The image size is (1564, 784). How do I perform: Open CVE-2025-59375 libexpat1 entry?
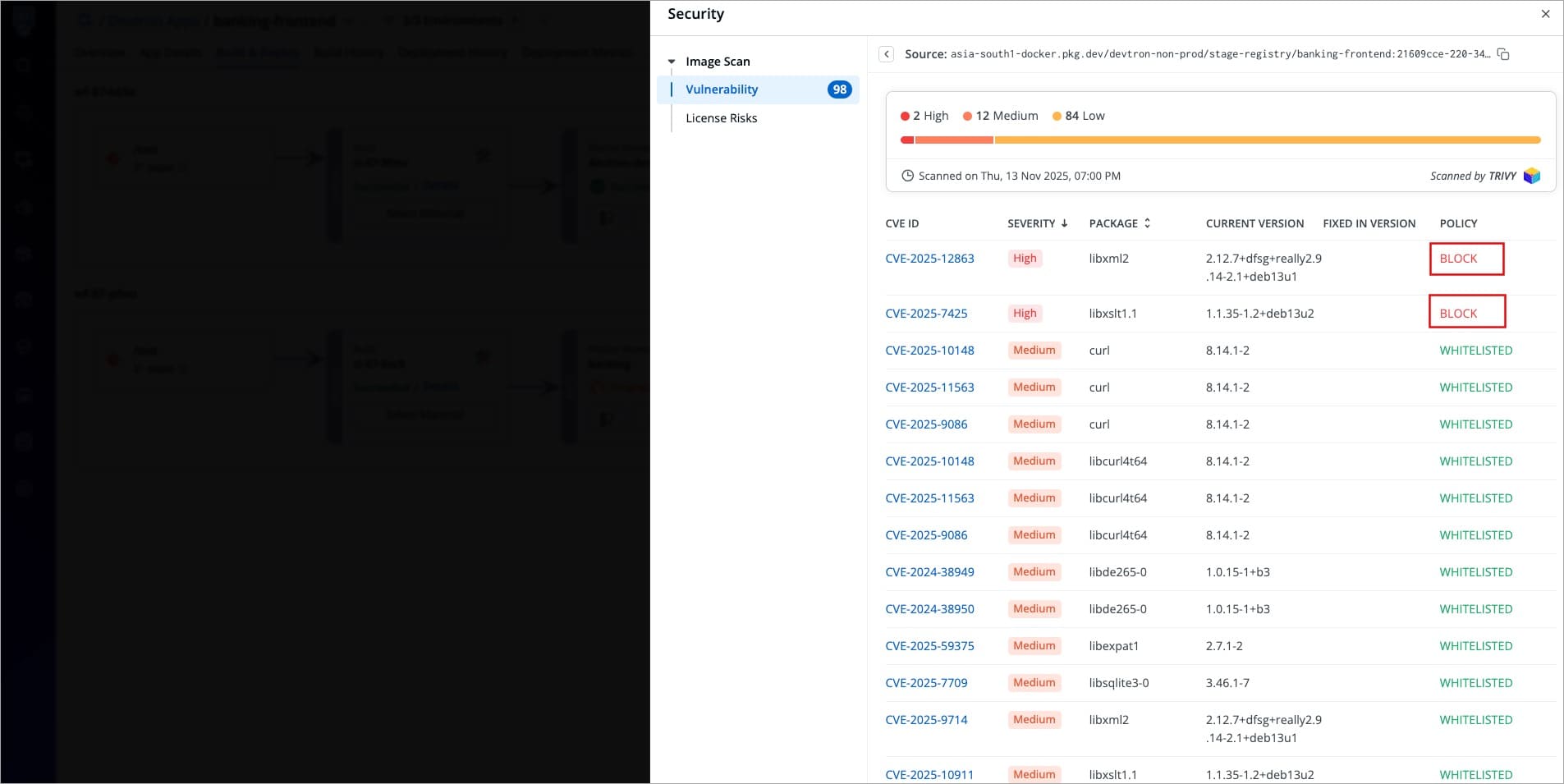pyautogui.click(x=929, y=646)
